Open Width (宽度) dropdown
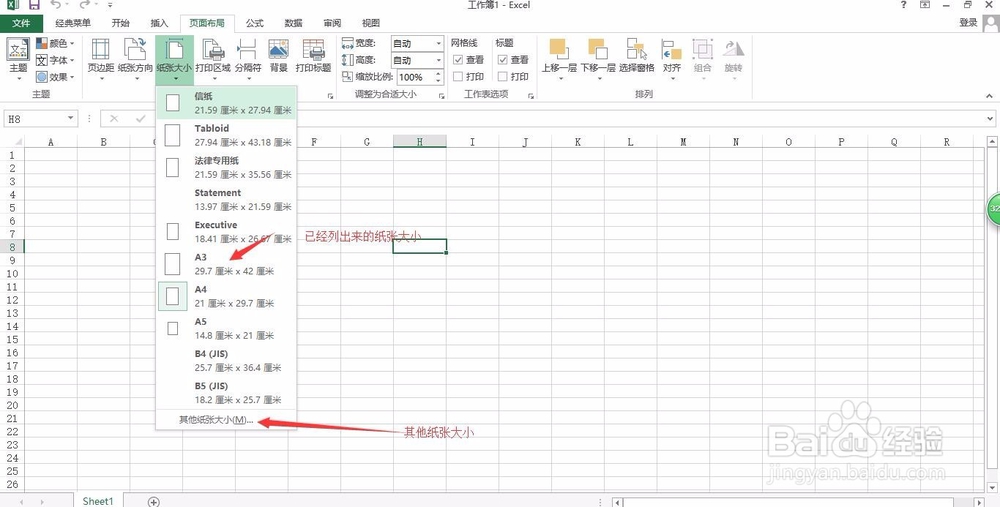The image size is (1000, 507). point(439,43)
